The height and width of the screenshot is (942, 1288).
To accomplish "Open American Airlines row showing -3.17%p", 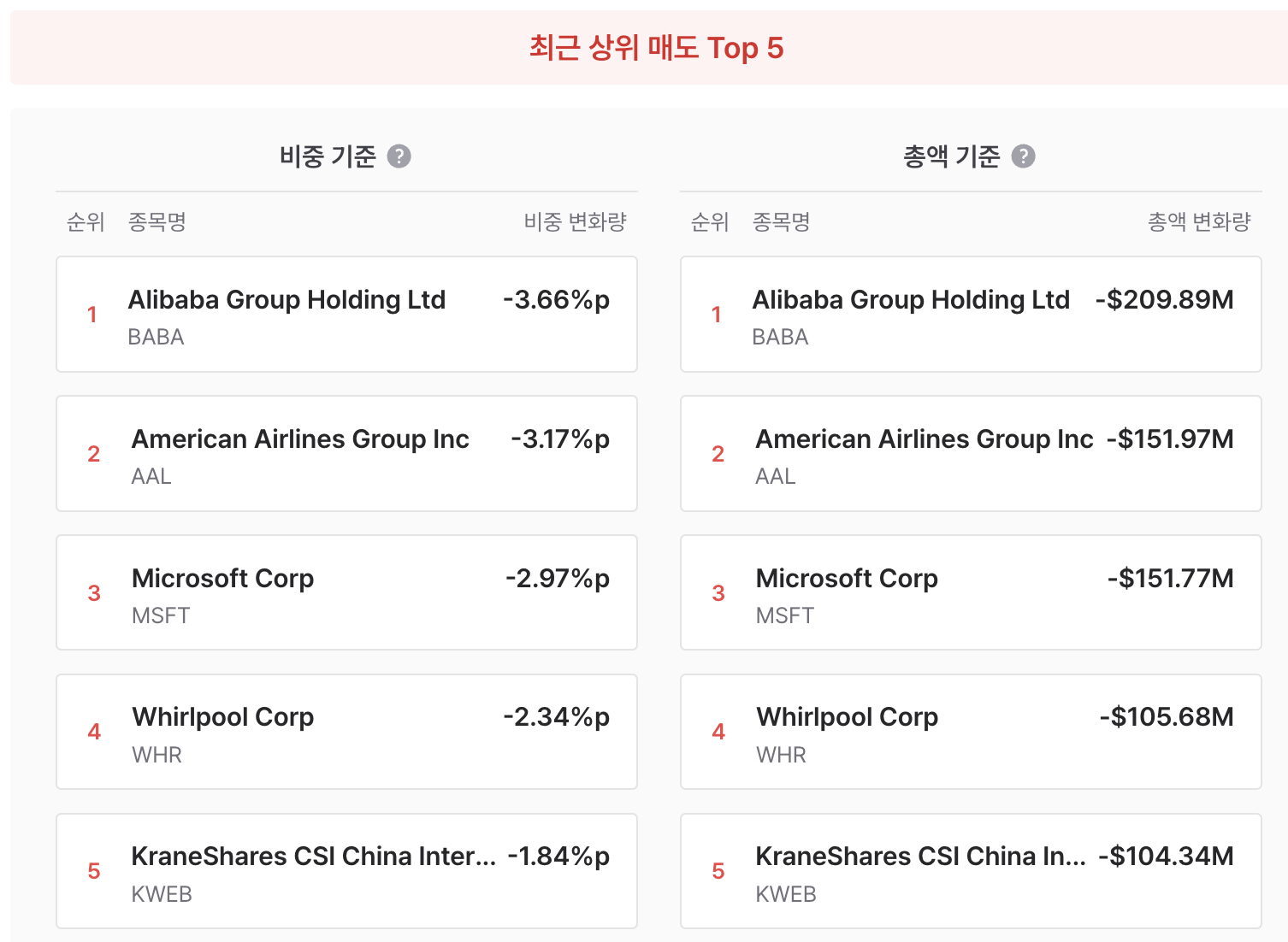I will pos(346,454).
